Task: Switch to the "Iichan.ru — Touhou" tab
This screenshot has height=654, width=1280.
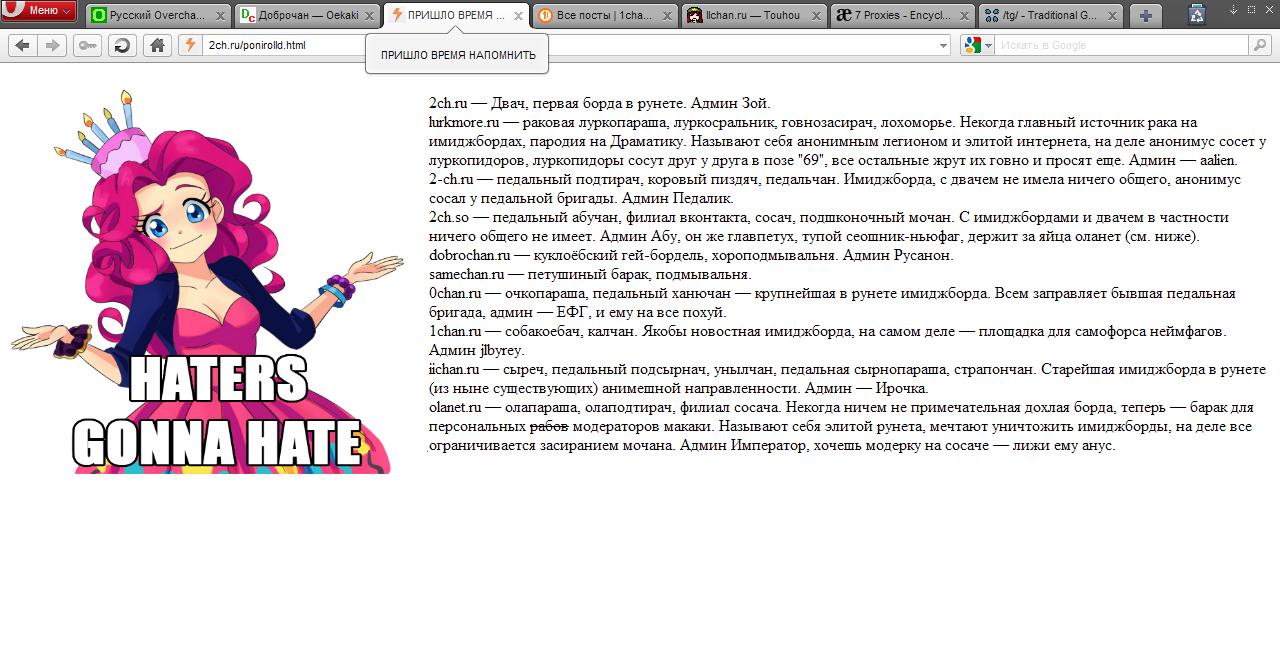Action: [755, 15]
